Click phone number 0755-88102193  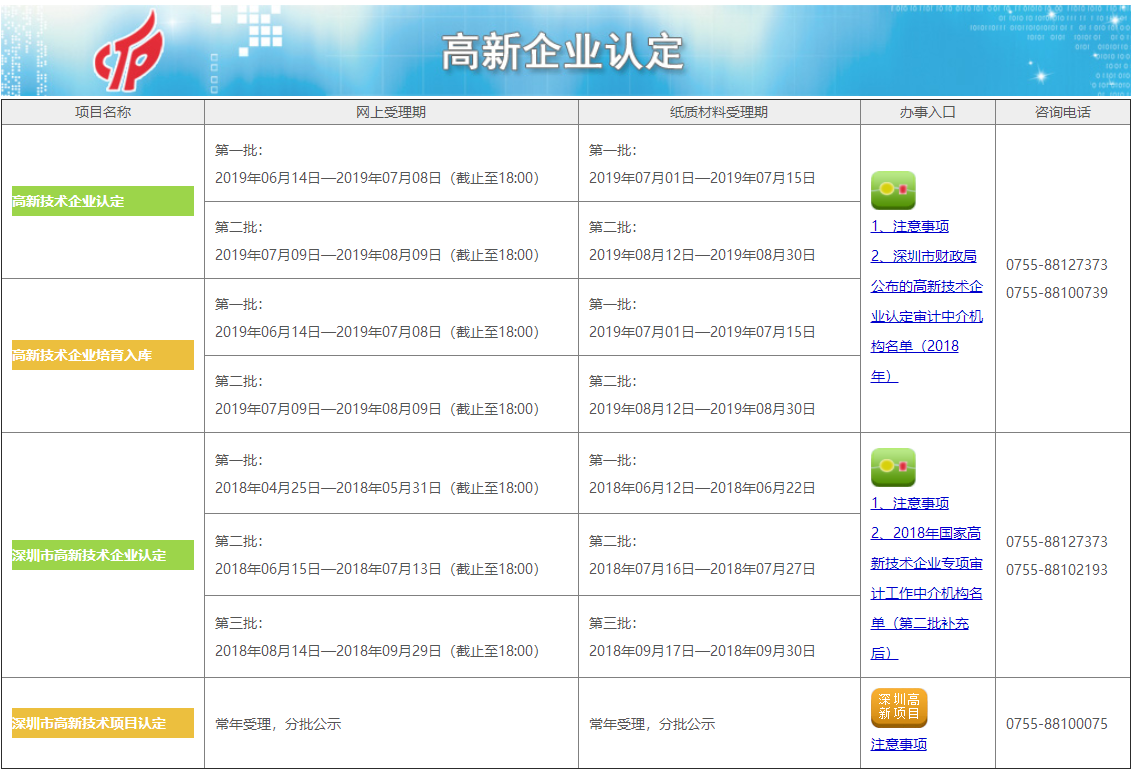[1056, 570]
